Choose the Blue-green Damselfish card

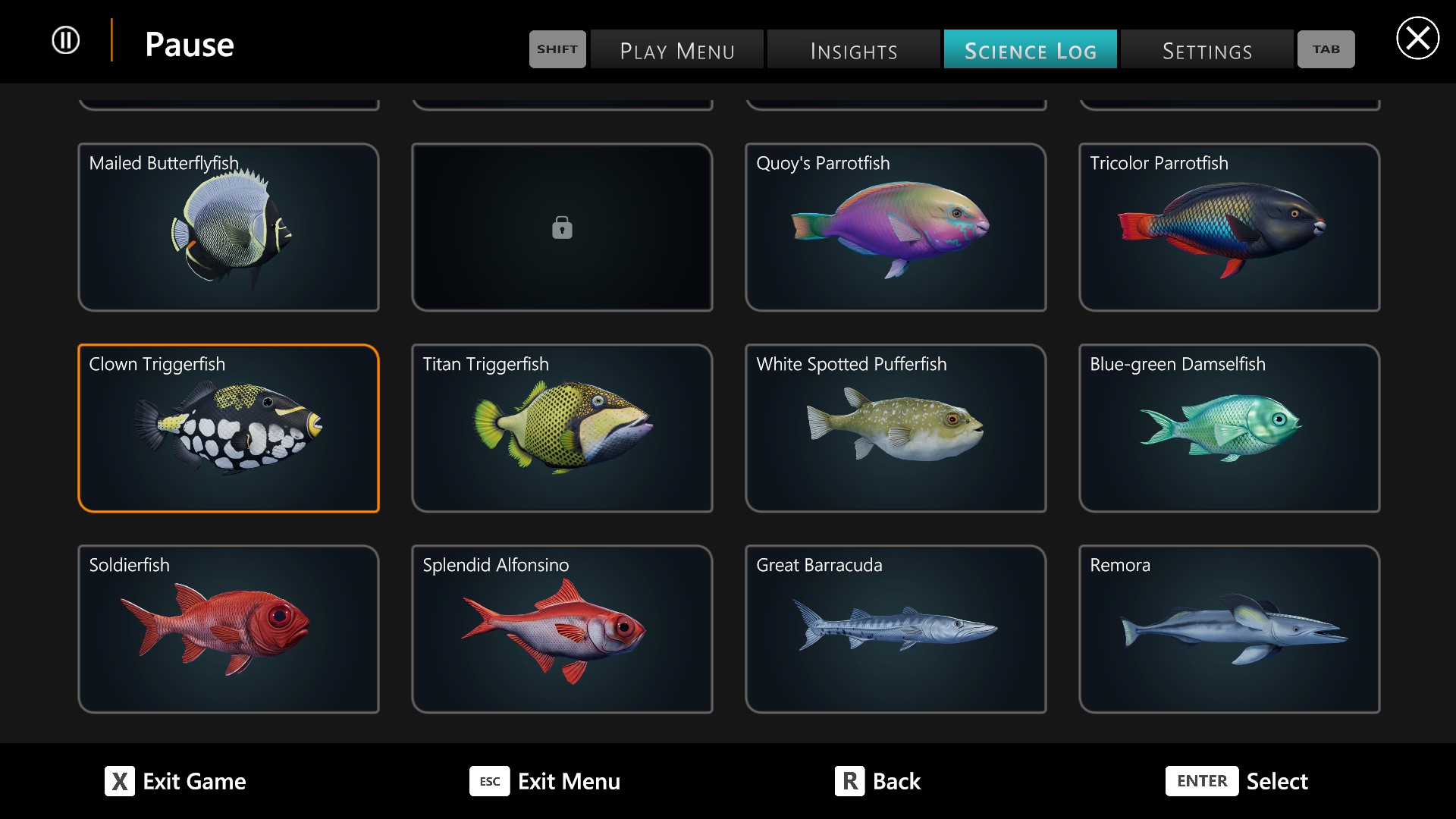click(x=1229, y=428)
